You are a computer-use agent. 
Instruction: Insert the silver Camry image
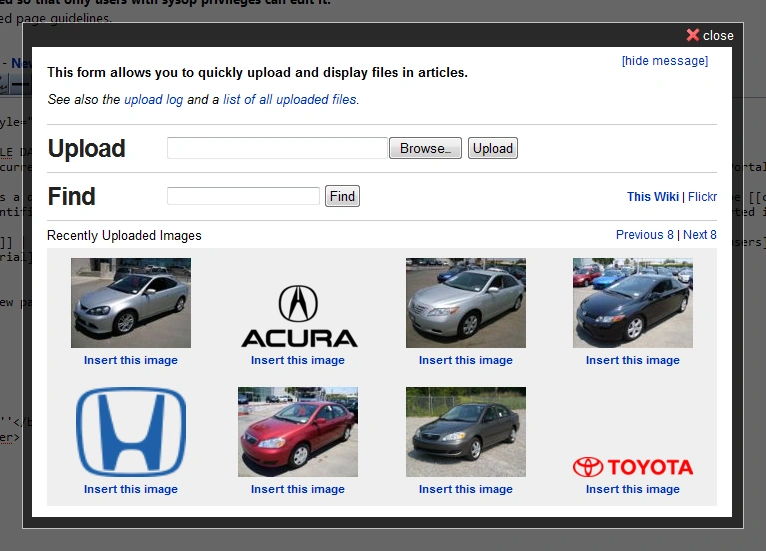466,360
